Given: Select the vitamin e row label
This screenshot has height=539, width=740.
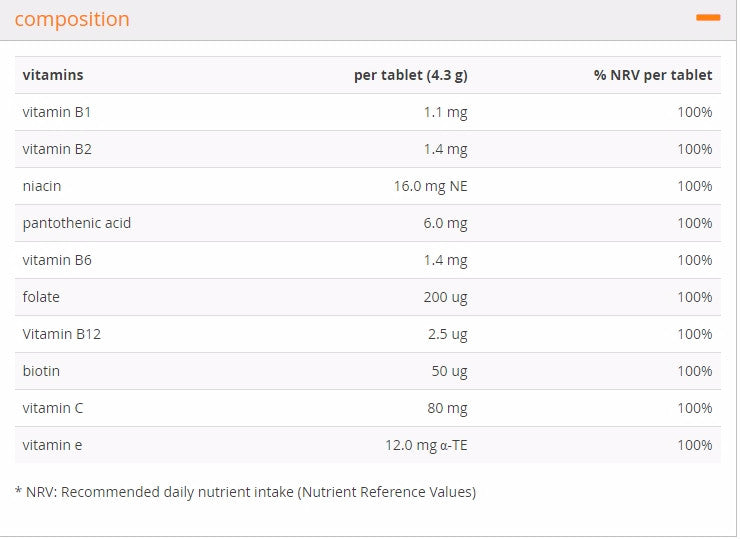Looking at the screenshot, I should tap(52, 445).
